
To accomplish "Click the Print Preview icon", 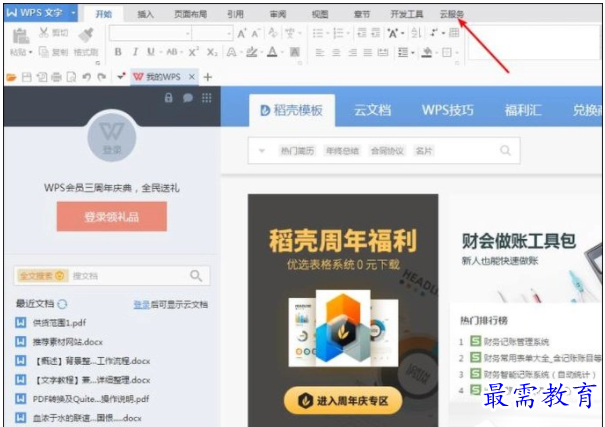I will click(71, 77).
